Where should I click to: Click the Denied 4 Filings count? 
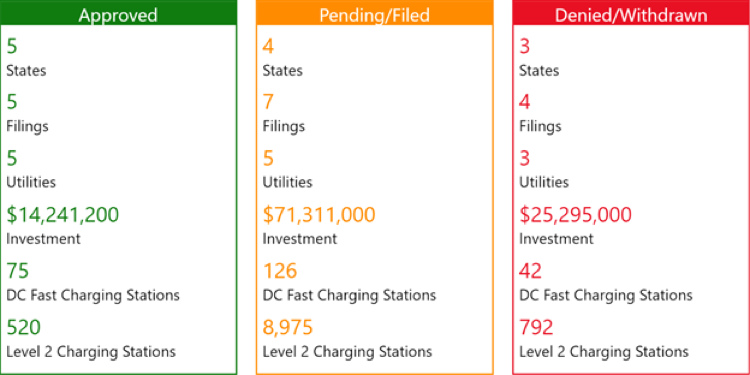coord(525,102)
